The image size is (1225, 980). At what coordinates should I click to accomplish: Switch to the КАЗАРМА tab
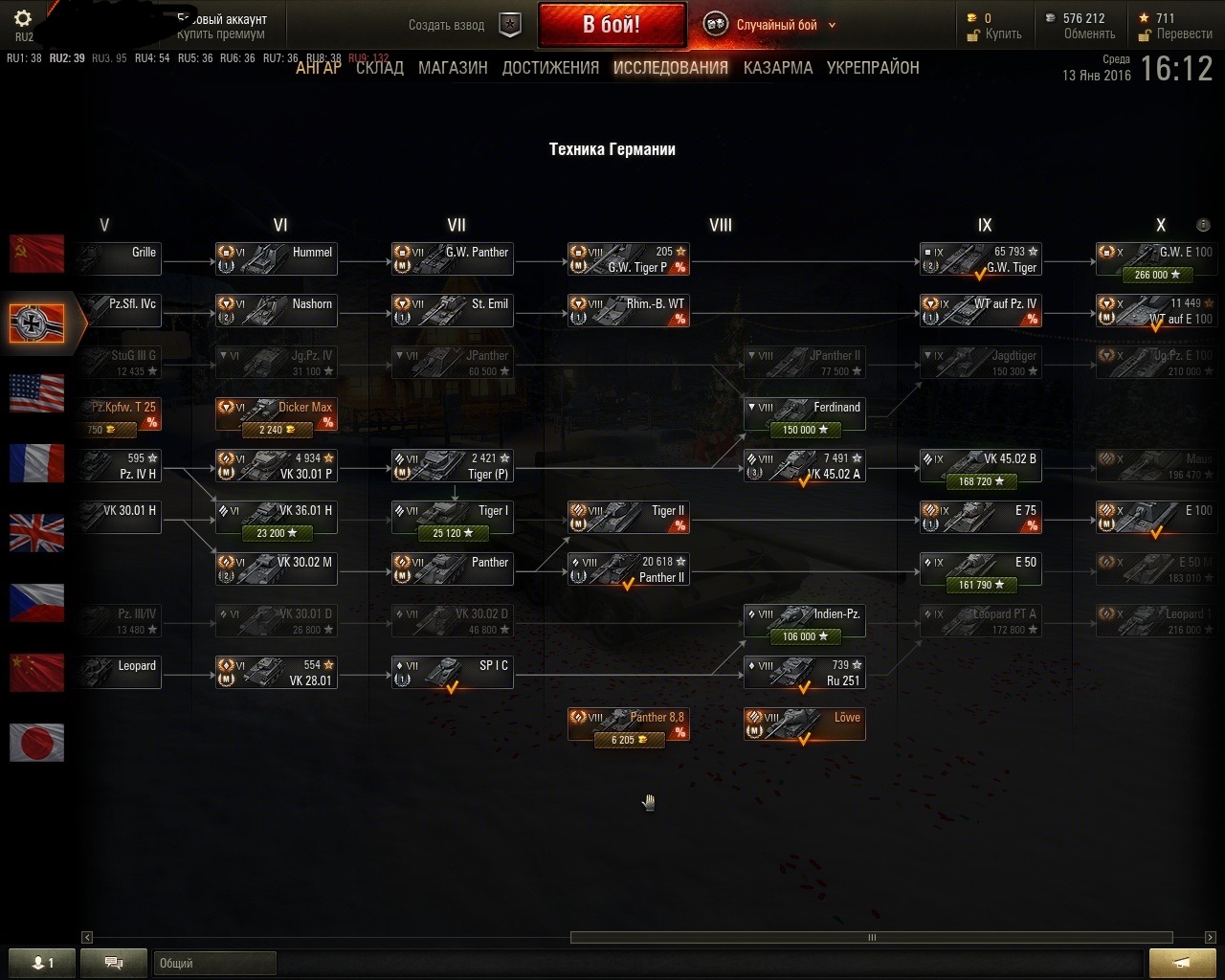point(778,68)
